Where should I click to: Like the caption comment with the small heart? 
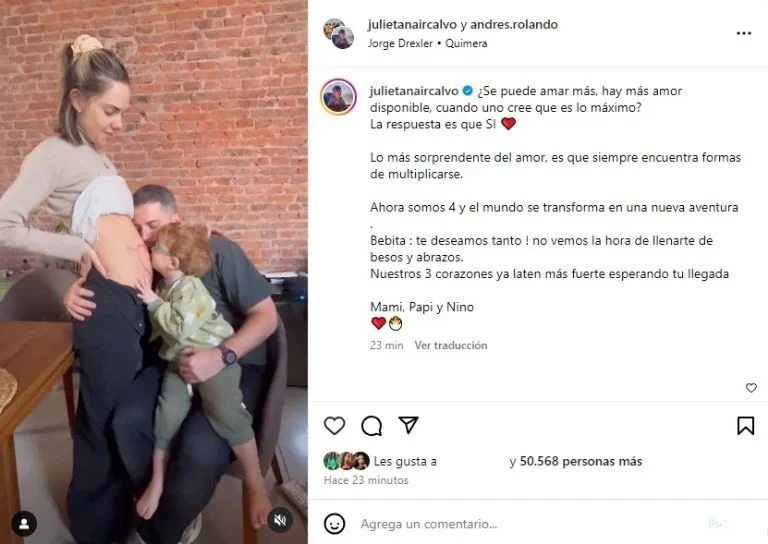point(751,388)
